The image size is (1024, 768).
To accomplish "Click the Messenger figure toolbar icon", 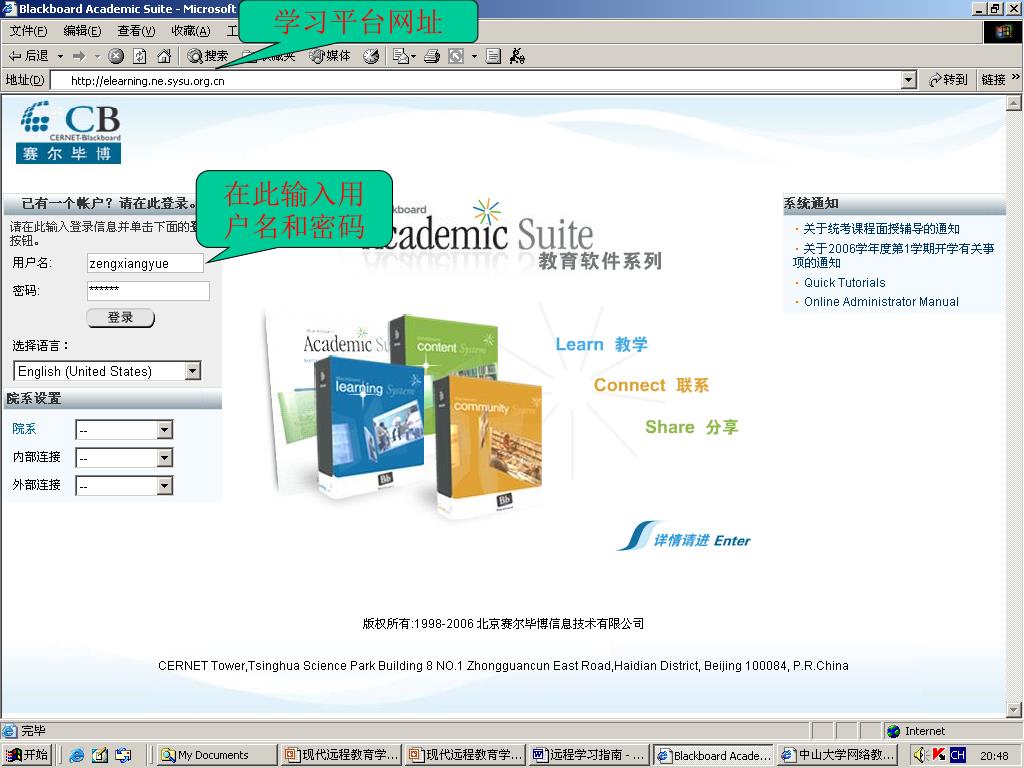I will pos(517,56).
